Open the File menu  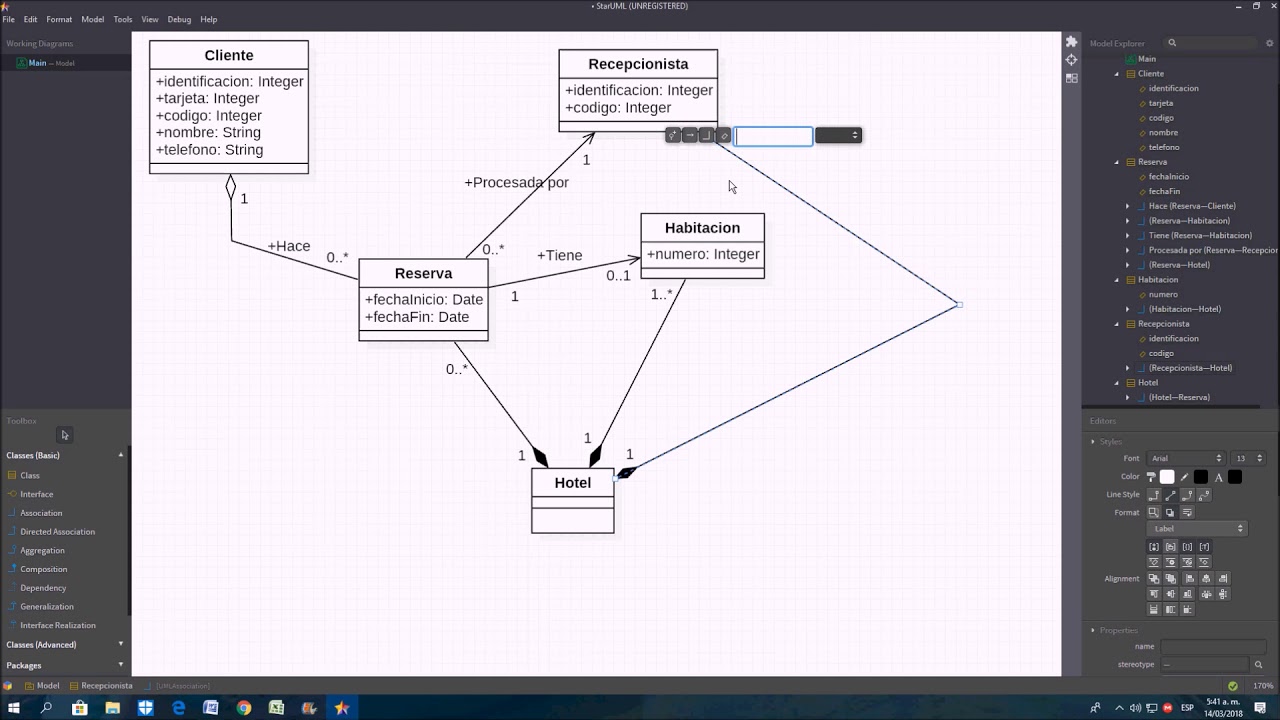[x=8, y=19]
